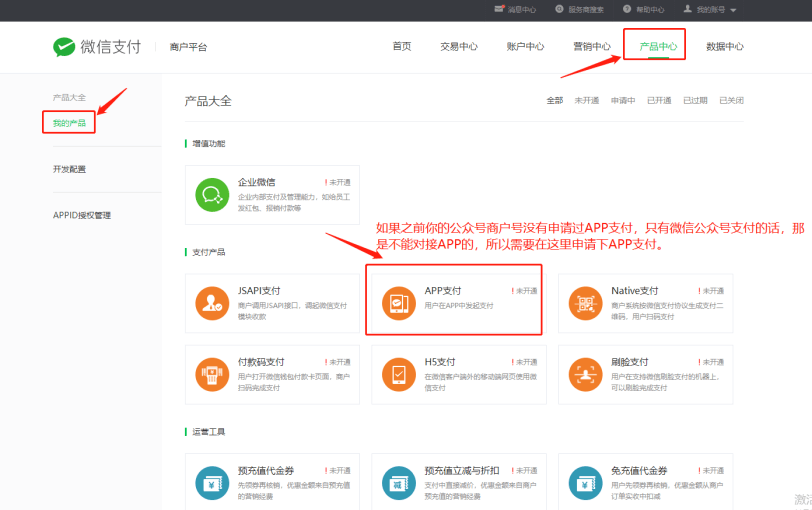The height and width of the screenshot is (510, 812).
Task: Click the 企业微信 green chat icon
Action: [212, 195]
